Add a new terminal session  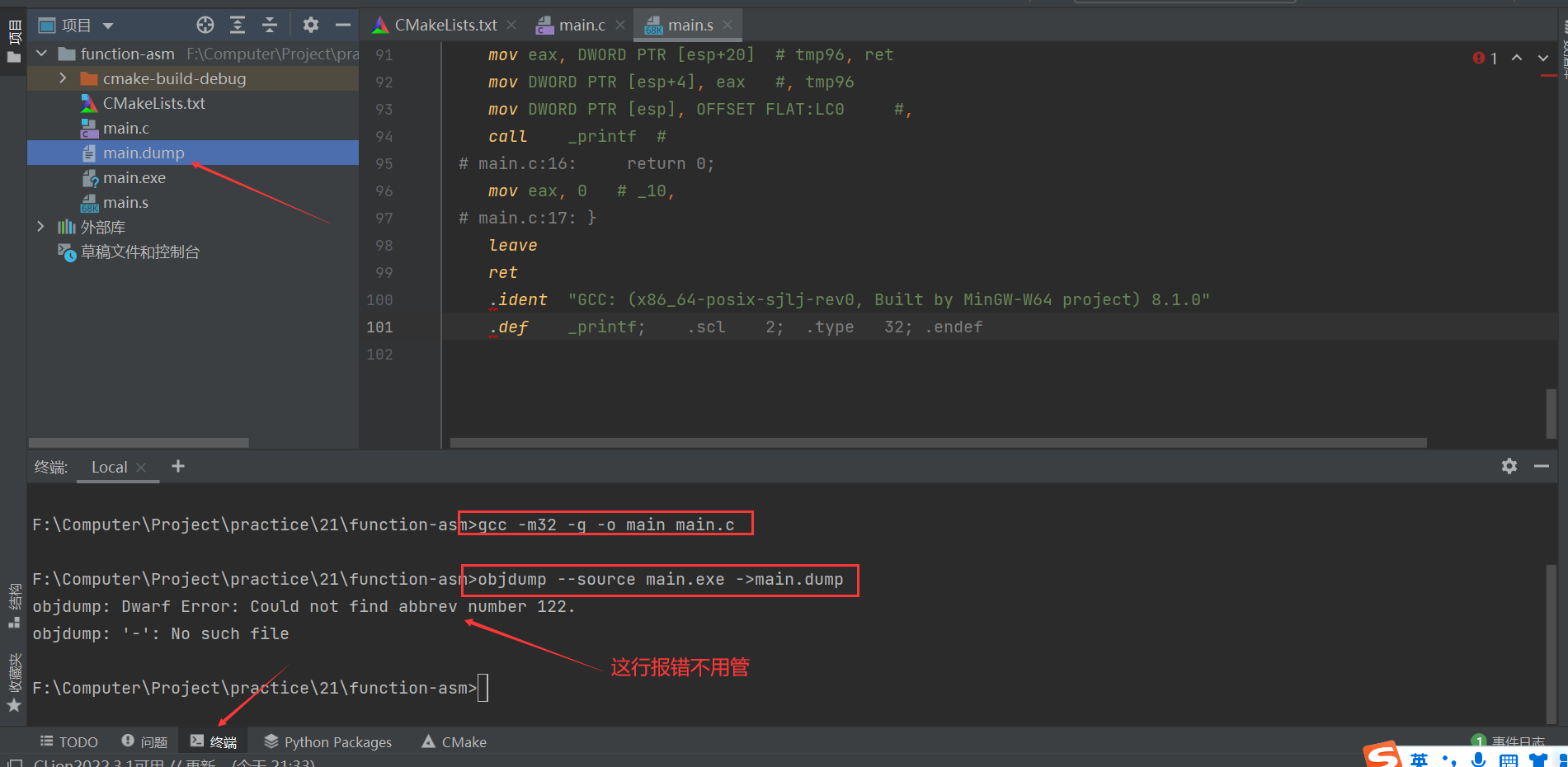pyautogui.click(x=177, y=466)
